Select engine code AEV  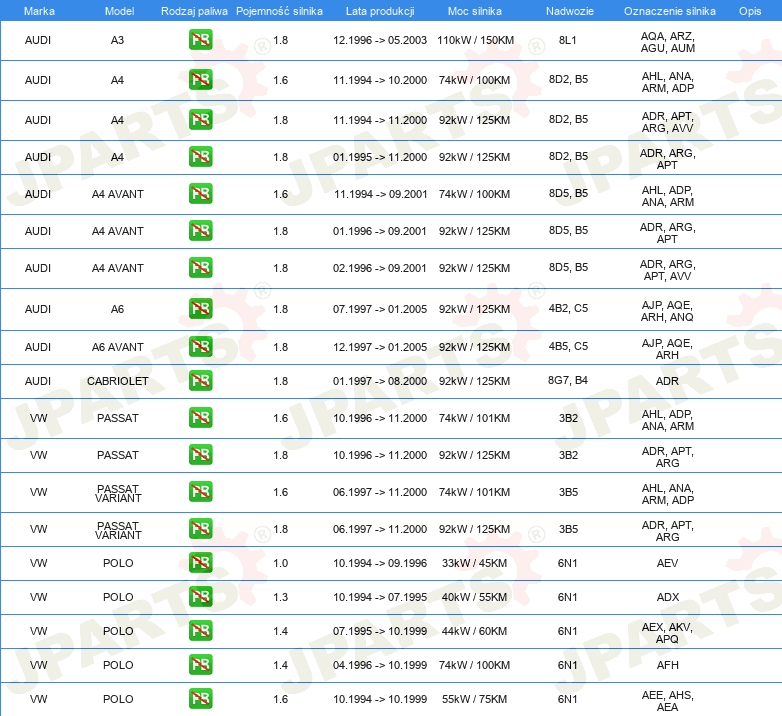coord(667,563)
